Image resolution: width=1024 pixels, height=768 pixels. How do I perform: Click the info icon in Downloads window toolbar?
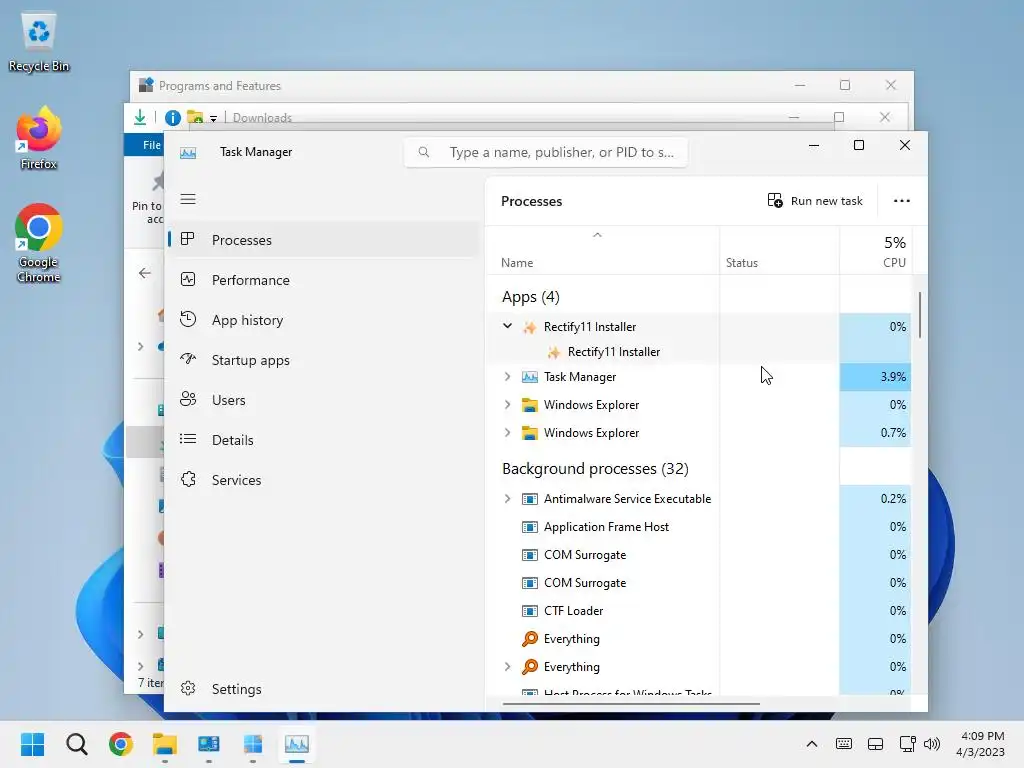pos(172,118)
